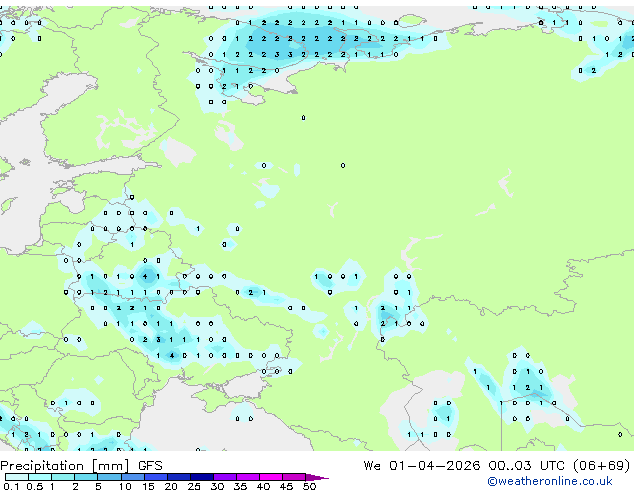Click the "20" legend scale label
The width and height of the screenshot is (634, 490).
click(x=171, y=486)
